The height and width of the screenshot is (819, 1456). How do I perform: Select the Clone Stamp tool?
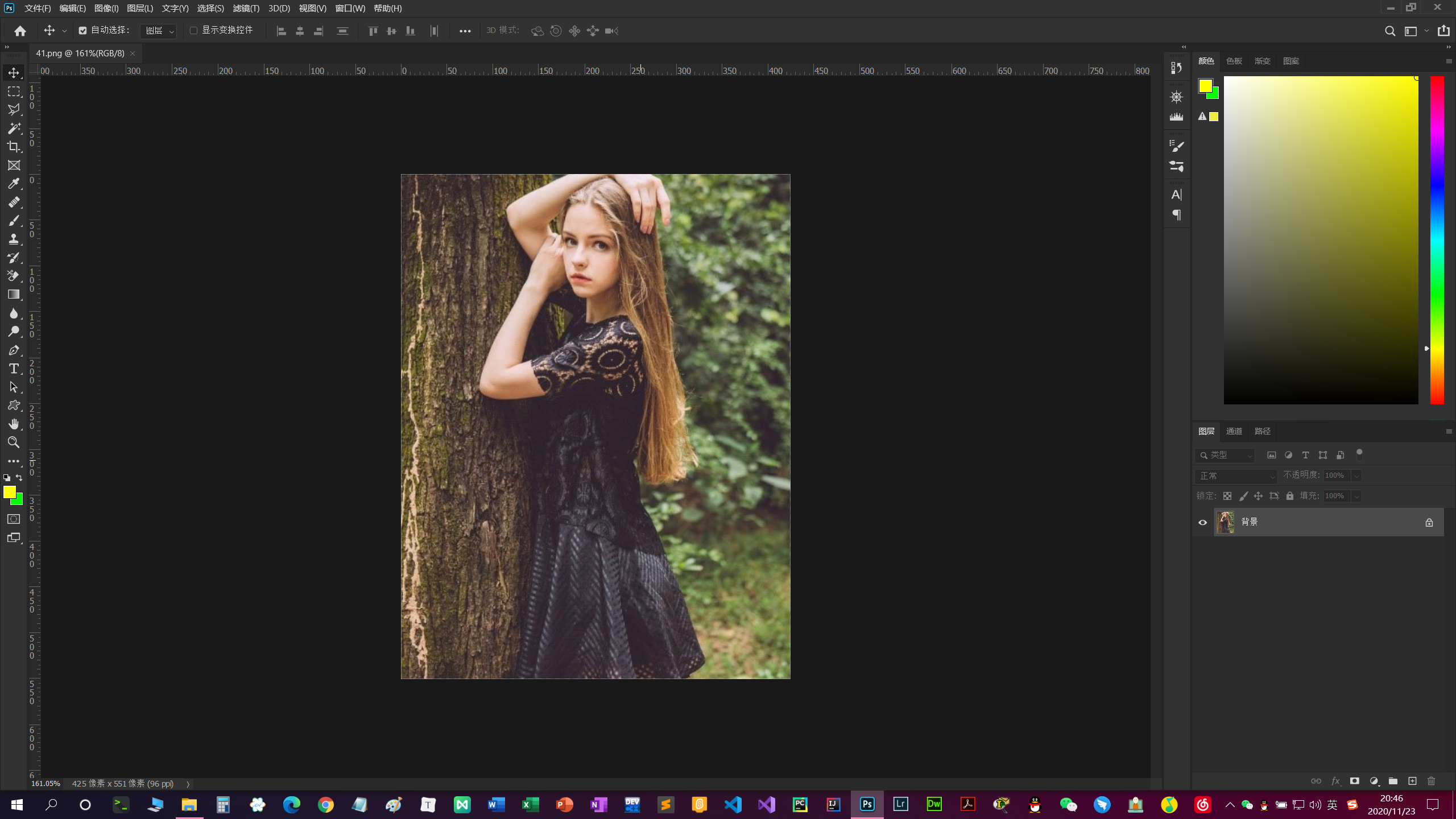(x=14, y=239)
